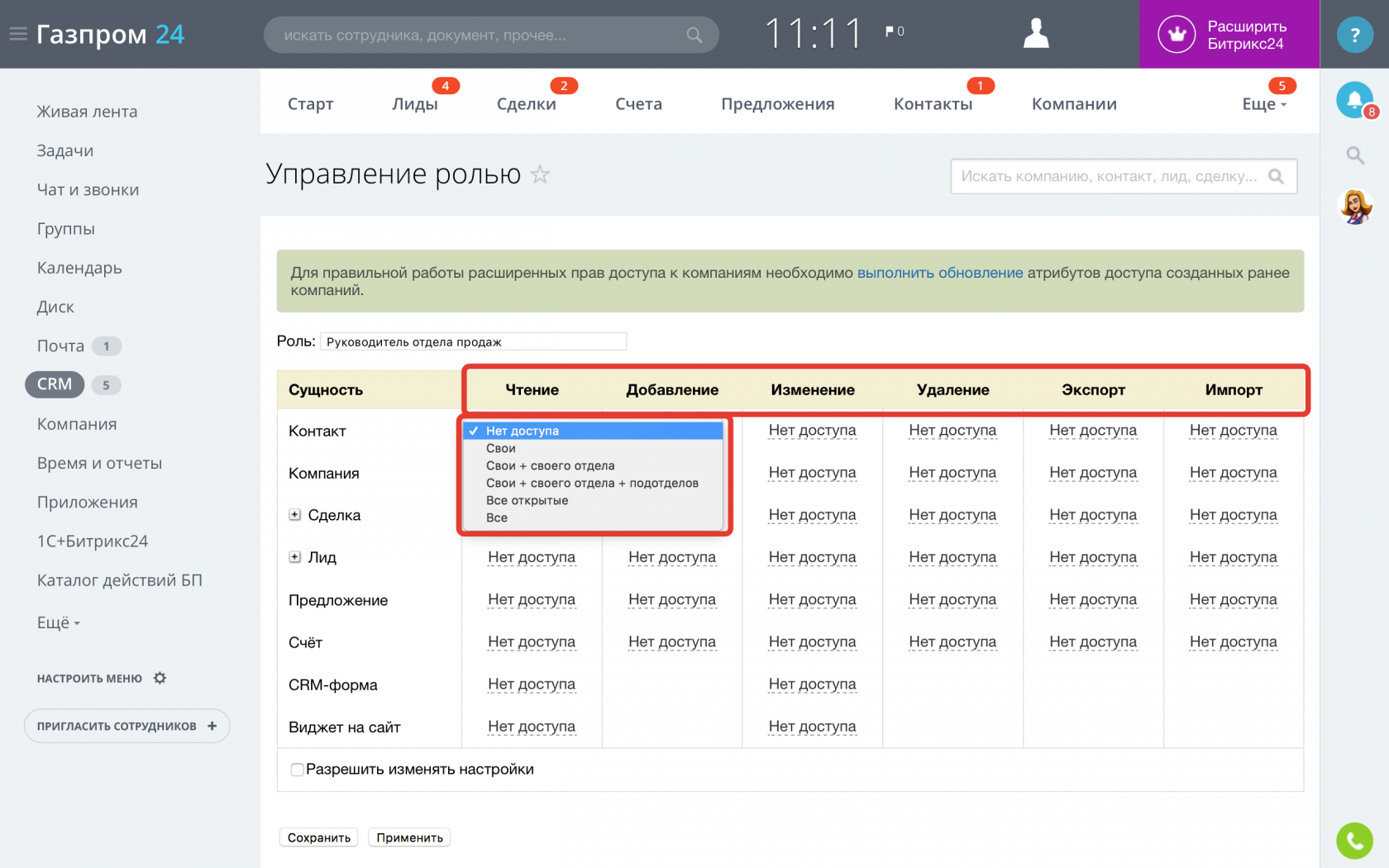The height and width of the screenshot is (868, 1389).
Task: Select CRM in sidebar
Action: pyautogui.click(x=55, y=384)
